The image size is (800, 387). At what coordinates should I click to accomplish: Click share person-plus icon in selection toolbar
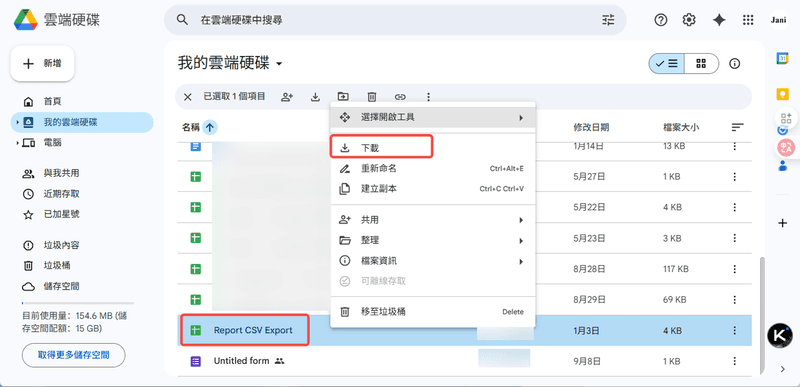(x=287, y=96)
